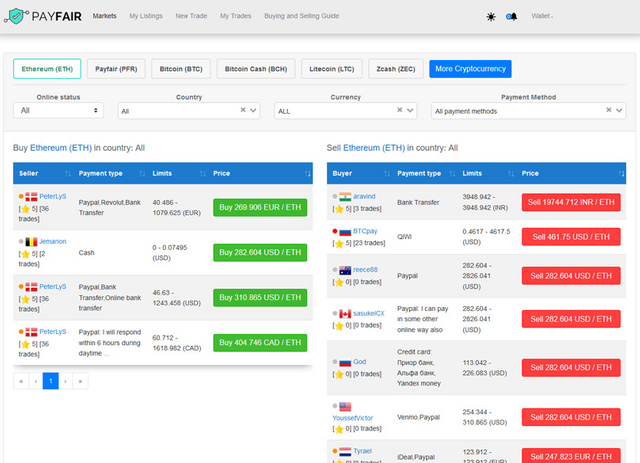Open the notifications bell icon
This screenshot has height=463, width=640.
coord(512,17)
